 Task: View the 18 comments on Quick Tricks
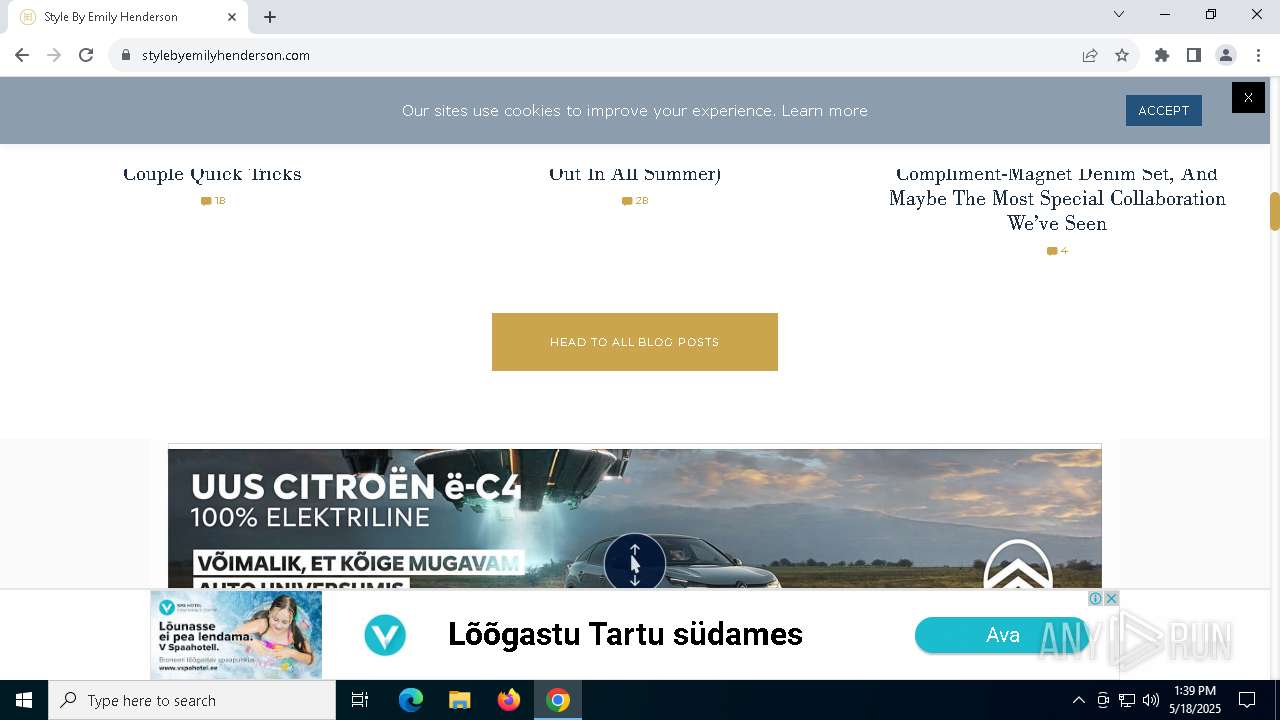(x=213, y=201)
